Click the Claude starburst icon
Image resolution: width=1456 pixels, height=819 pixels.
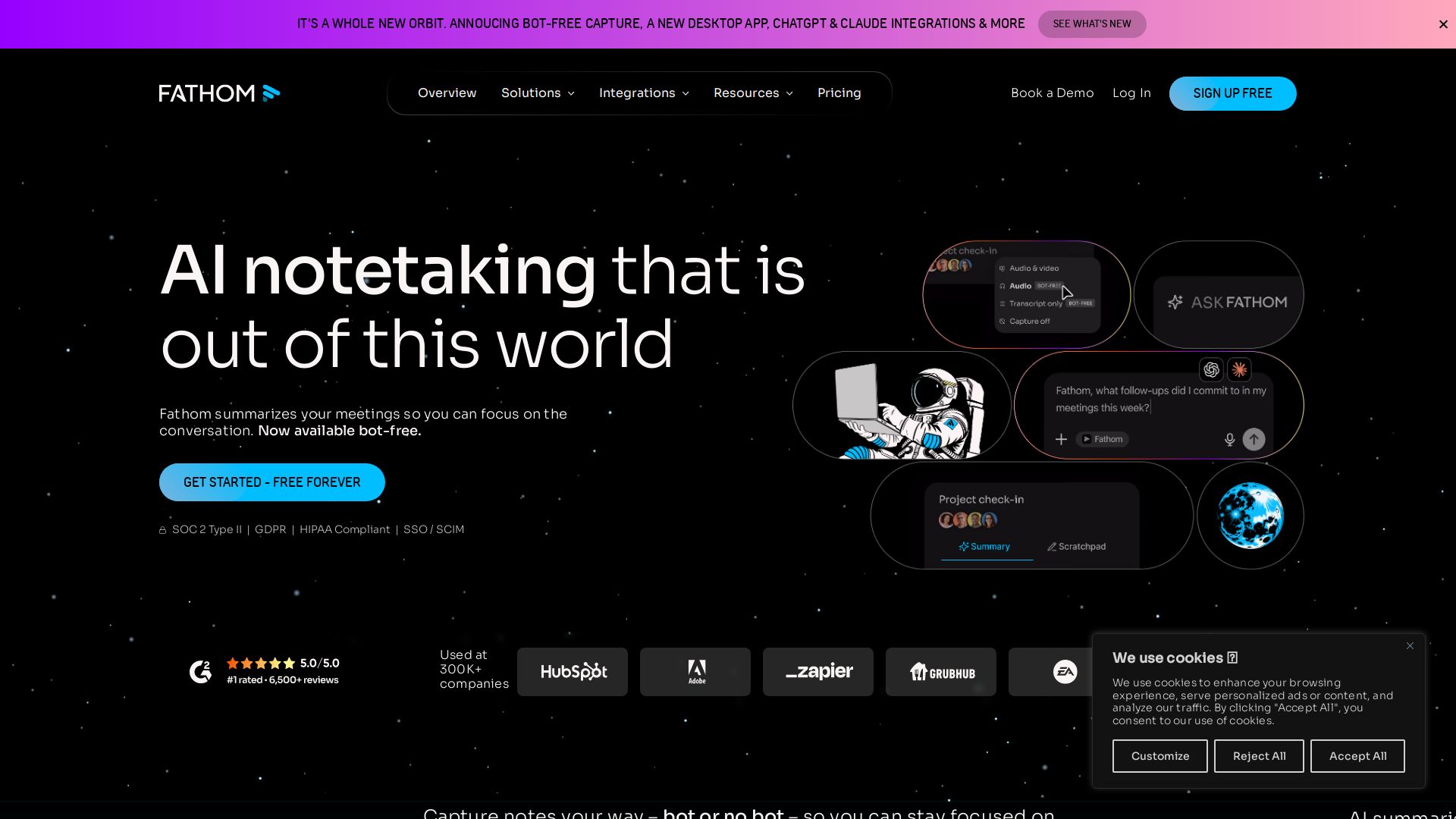tap(1239, 370)
